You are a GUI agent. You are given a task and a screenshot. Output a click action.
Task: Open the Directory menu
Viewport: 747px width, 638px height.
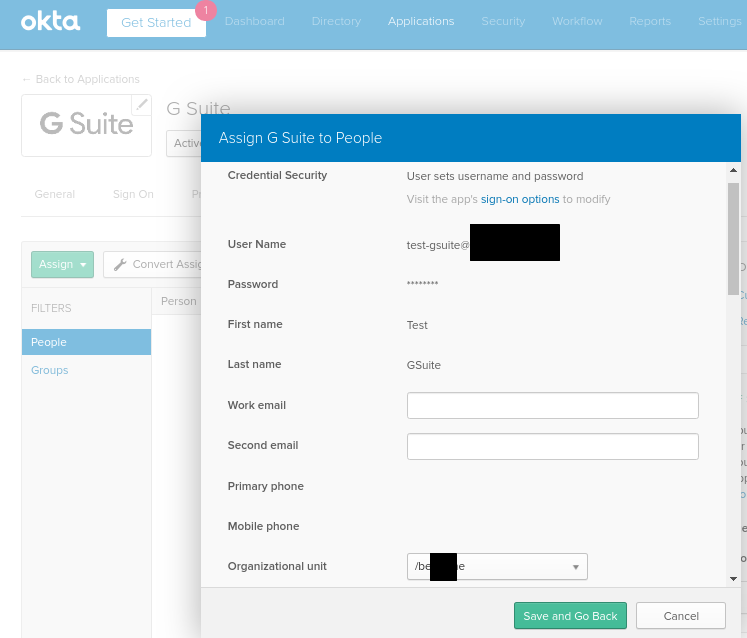336,21
